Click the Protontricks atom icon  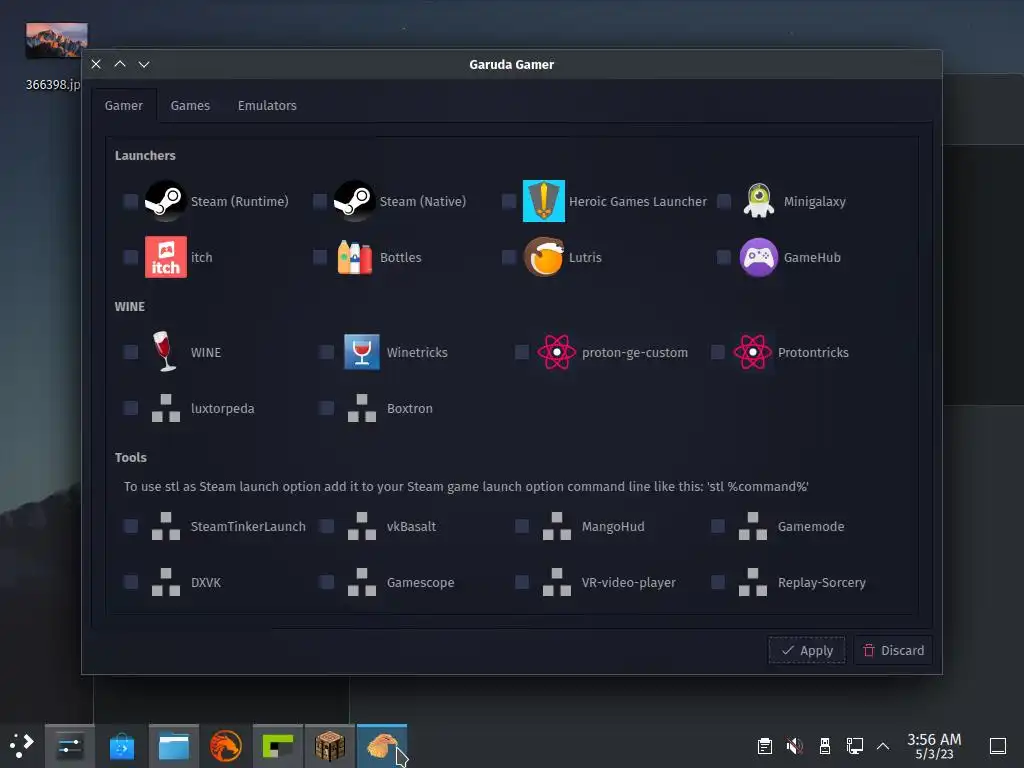752,352
